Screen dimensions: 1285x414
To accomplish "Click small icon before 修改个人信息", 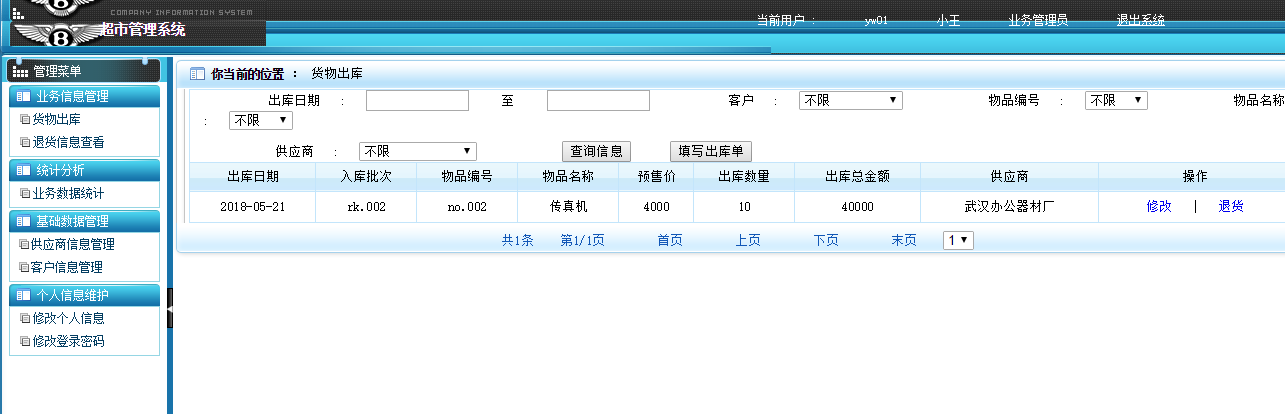I will coord(25,319).
